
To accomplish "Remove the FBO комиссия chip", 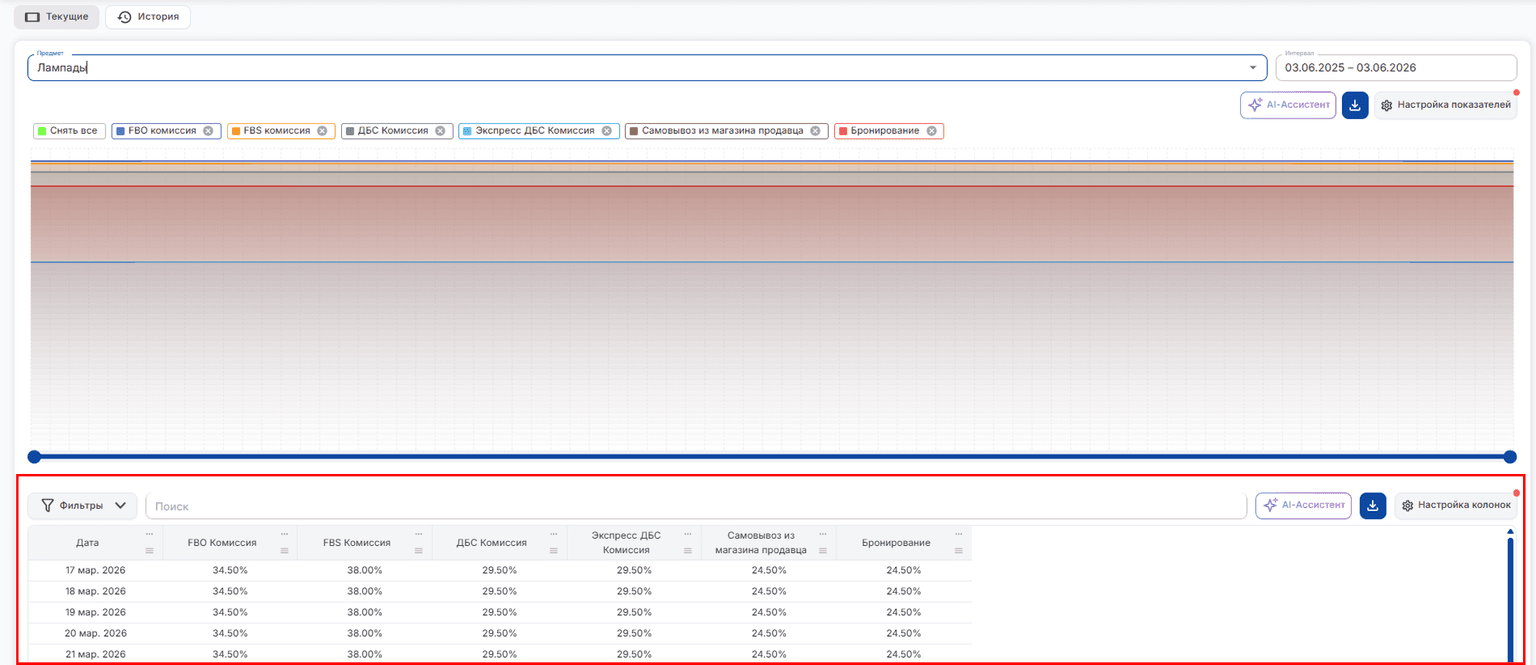I will click(x=208, y=131).
